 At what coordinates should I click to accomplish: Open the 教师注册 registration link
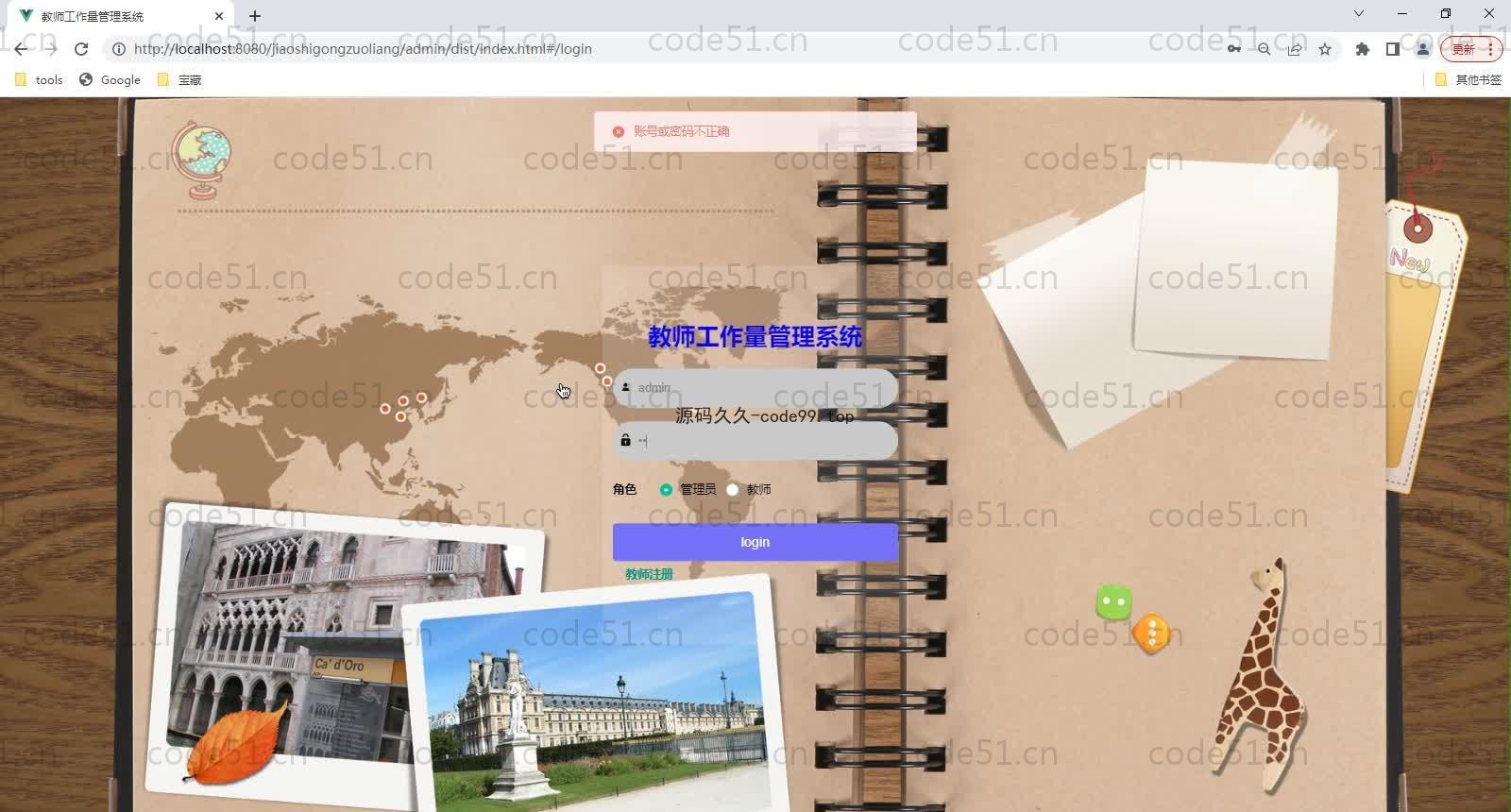[649, 574]
